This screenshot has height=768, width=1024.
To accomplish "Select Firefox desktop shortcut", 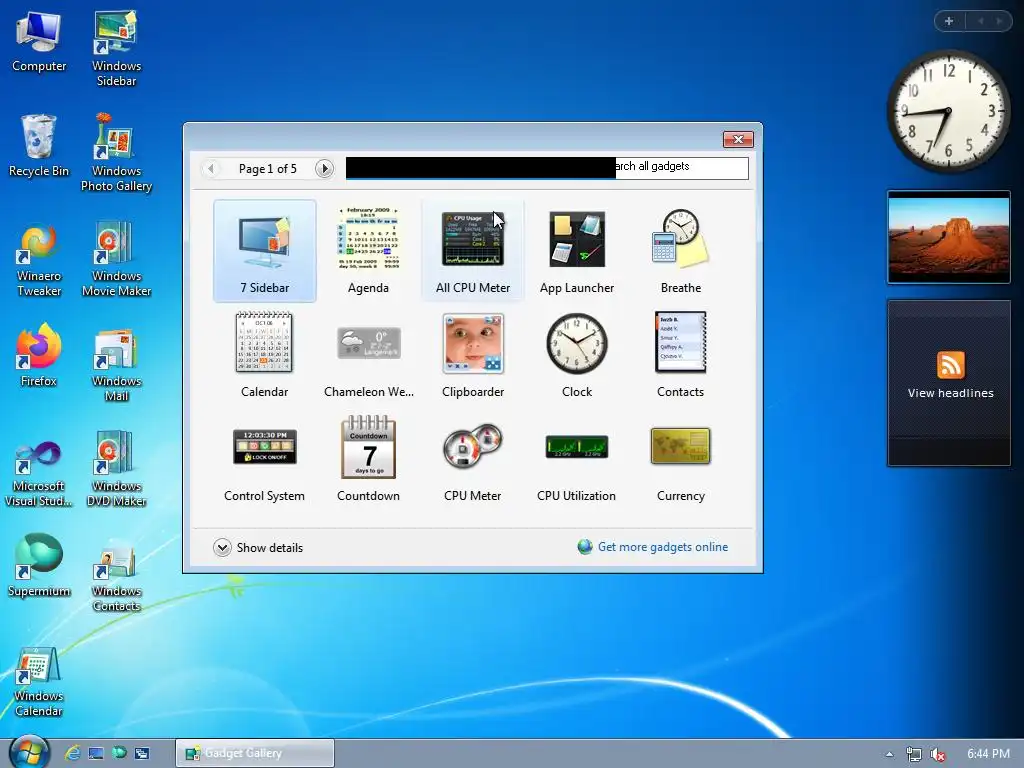I will pyautogui.click(x=39, y=356).
